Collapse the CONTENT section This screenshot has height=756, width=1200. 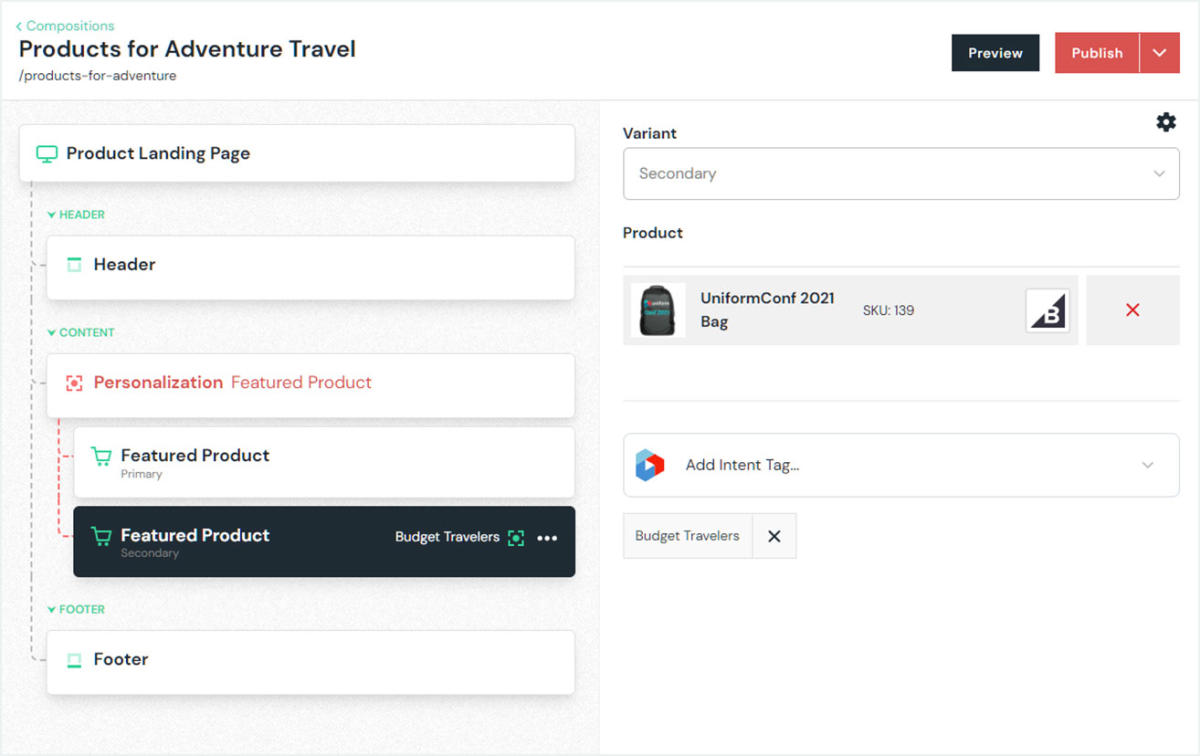point(52,333)
